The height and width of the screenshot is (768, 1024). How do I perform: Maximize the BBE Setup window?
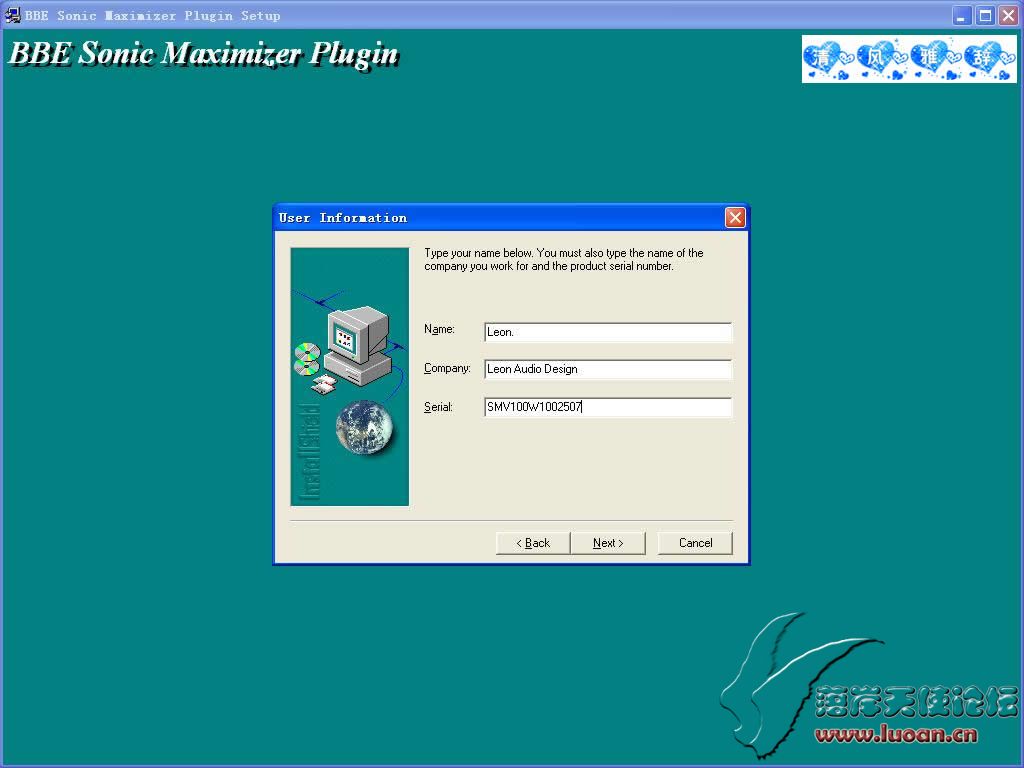point(985,15)
